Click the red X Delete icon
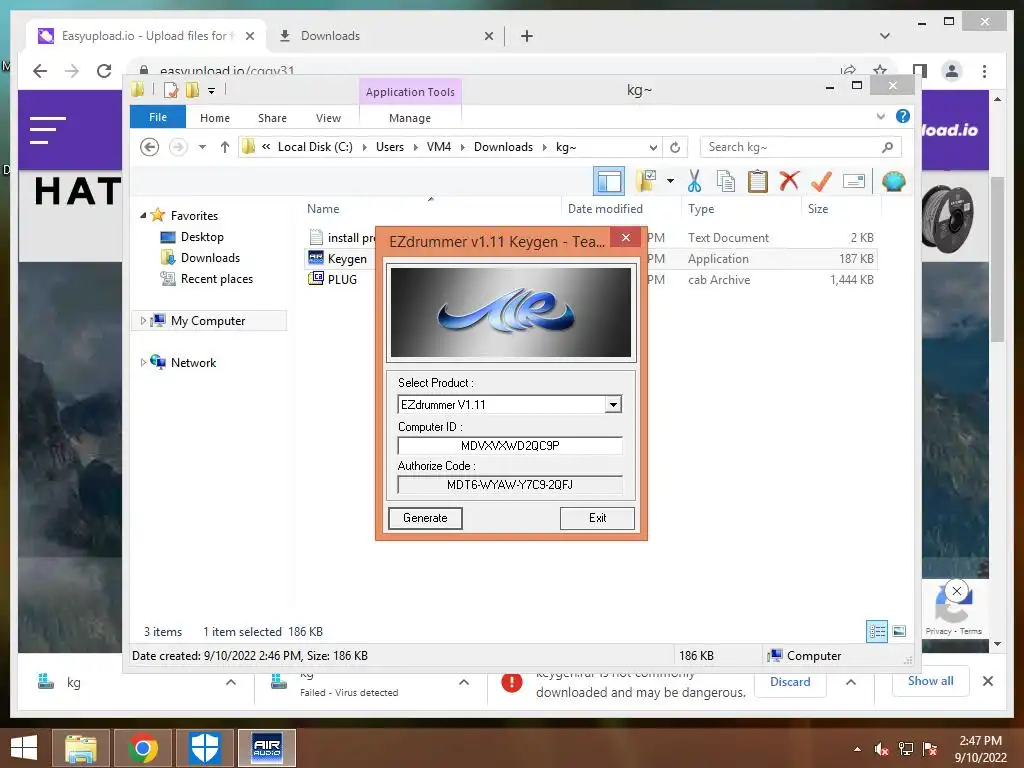The image size is (1024, 768). (789, 180)
